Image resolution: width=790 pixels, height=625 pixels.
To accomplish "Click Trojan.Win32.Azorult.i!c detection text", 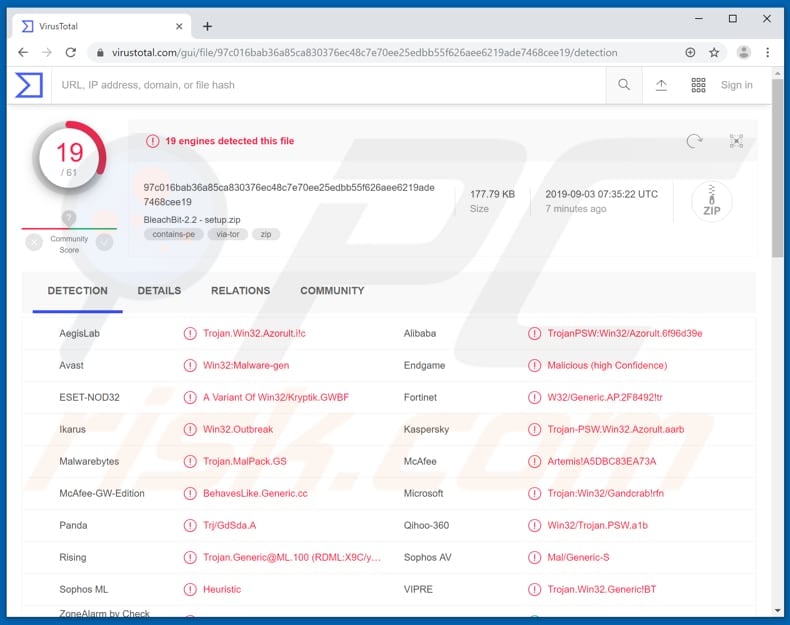I will coord(254,333).
